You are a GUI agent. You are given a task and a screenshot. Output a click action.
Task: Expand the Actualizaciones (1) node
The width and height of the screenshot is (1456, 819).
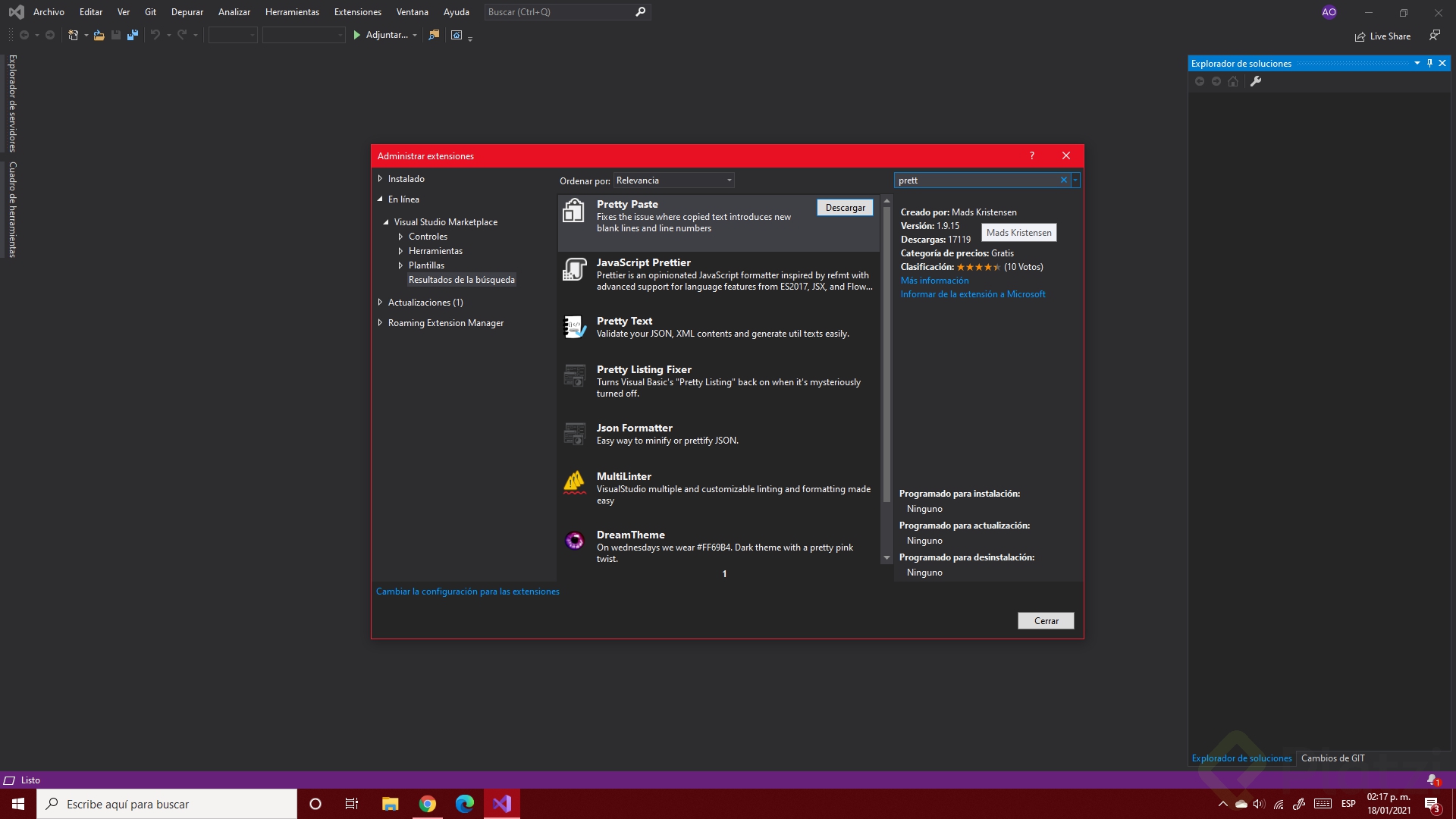coord(380,302)
